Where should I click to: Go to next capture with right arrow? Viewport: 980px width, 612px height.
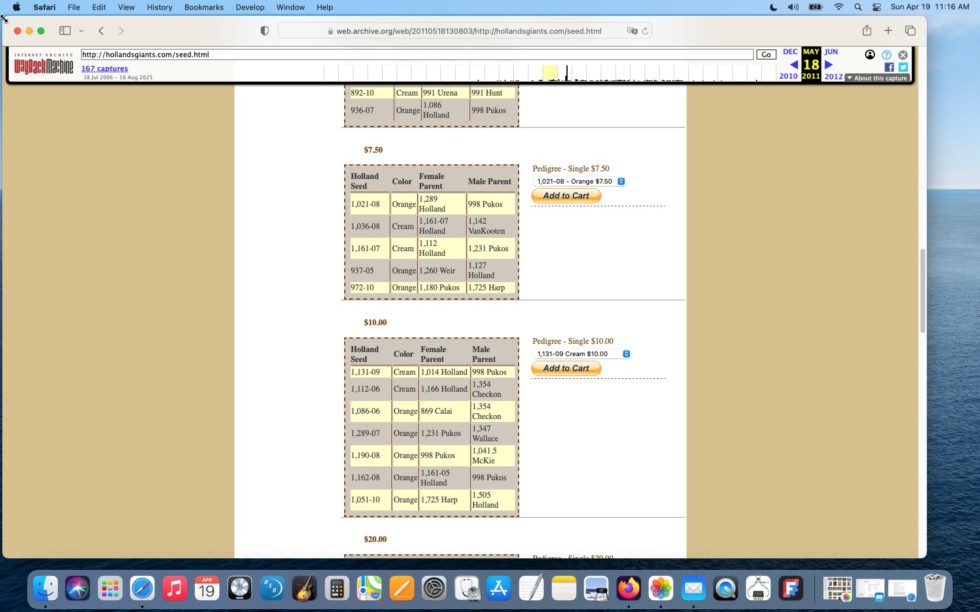coord(828,65)
